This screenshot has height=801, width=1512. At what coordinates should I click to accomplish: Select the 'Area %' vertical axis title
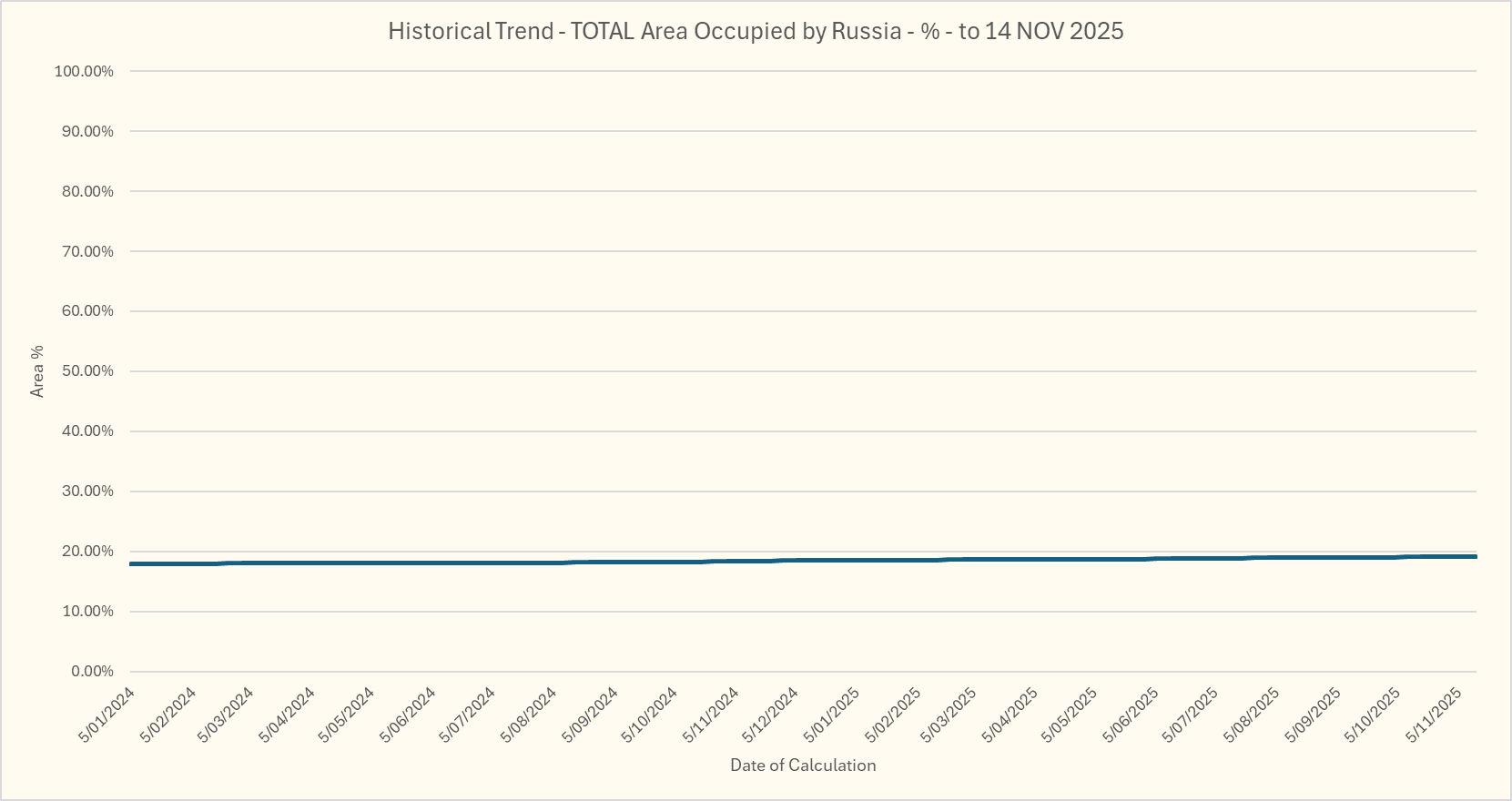pyautogui.click(x=37, y=371)
